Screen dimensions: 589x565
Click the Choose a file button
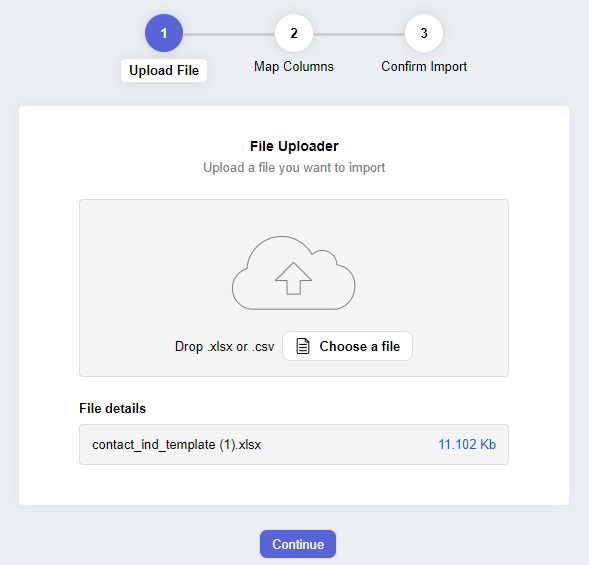click(x=347, y=346)
